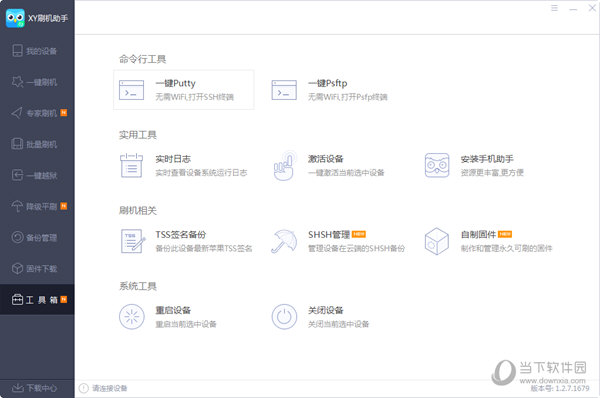Click 请连接设备 status text
Screen dimensions: 600x398
109,388
